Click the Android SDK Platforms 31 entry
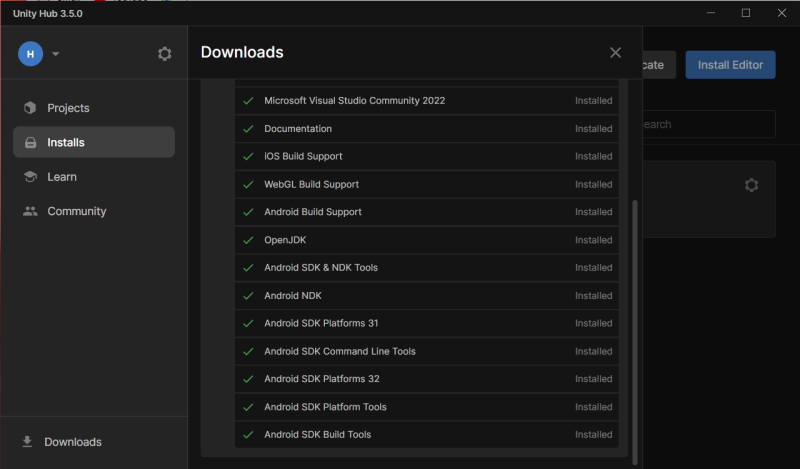This screenshot has width=800, height=469. 427,323
